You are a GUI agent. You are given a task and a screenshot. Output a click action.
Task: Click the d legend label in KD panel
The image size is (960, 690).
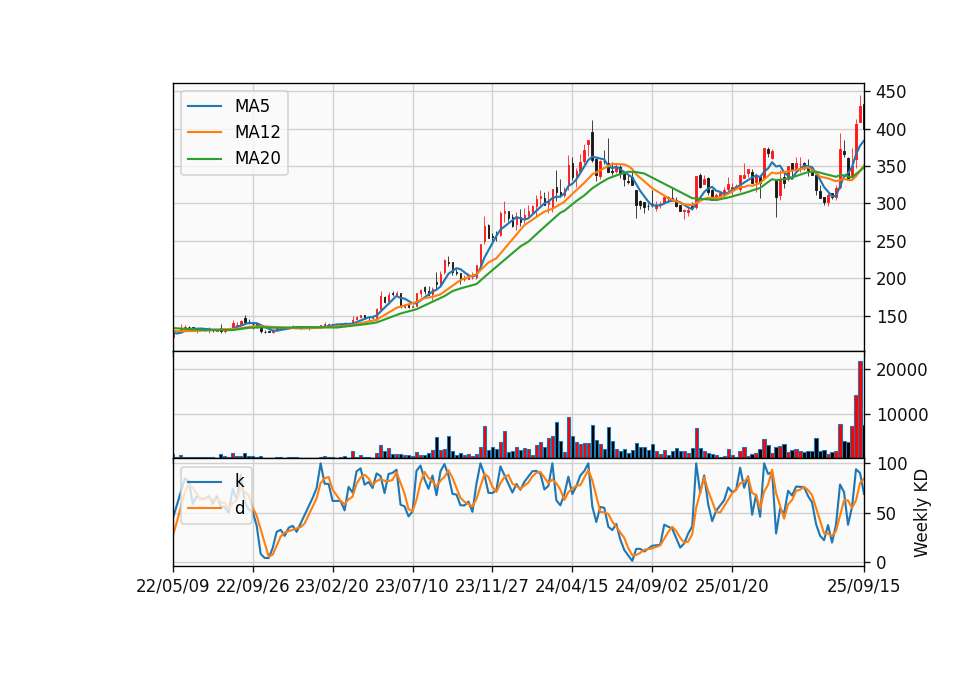239,508
